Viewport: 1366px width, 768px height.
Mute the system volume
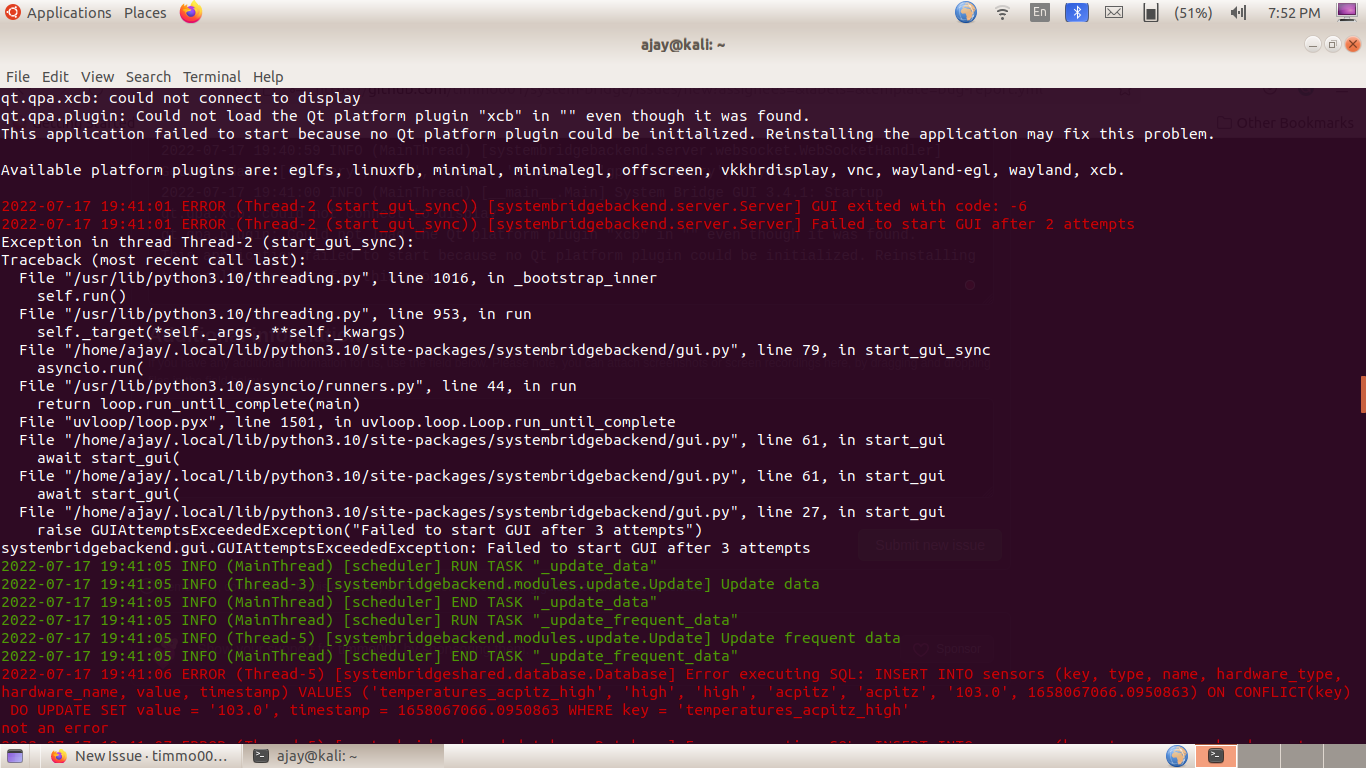(1239, 13)
